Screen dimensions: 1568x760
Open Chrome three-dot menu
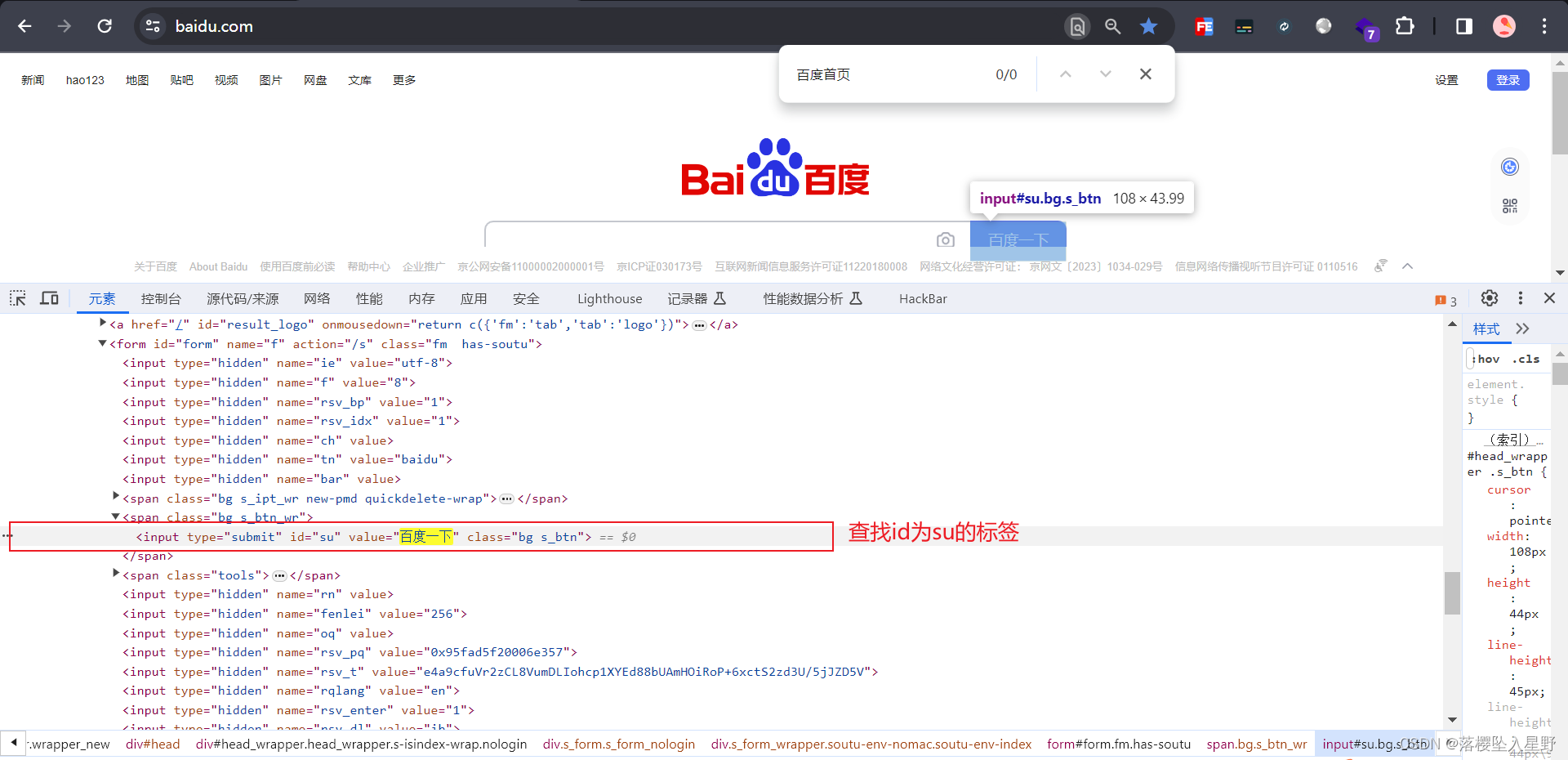click(1544, 26)
